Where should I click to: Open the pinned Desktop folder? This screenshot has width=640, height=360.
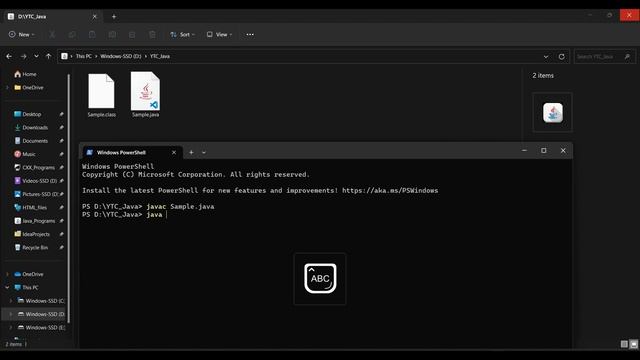click(x=27, y=114)
